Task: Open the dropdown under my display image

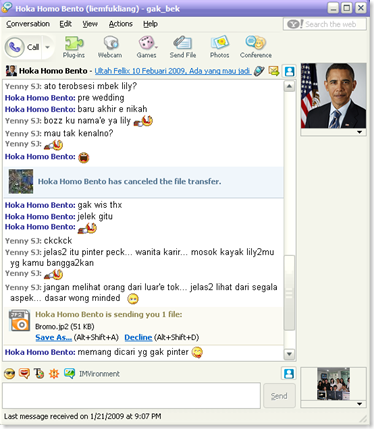Action: [x=359, y=404]
